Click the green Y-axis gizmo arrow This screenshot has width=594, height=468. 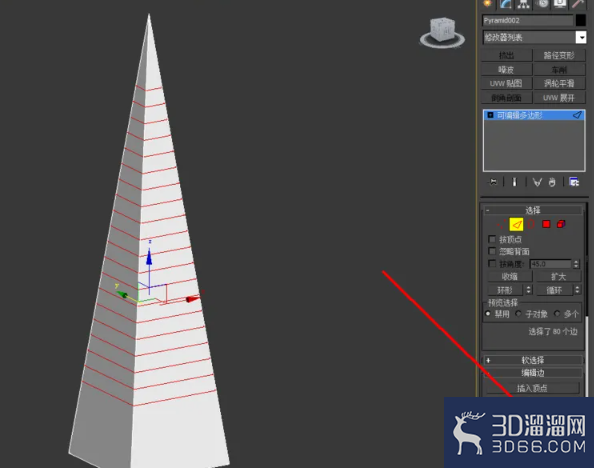tap(122, 294)
